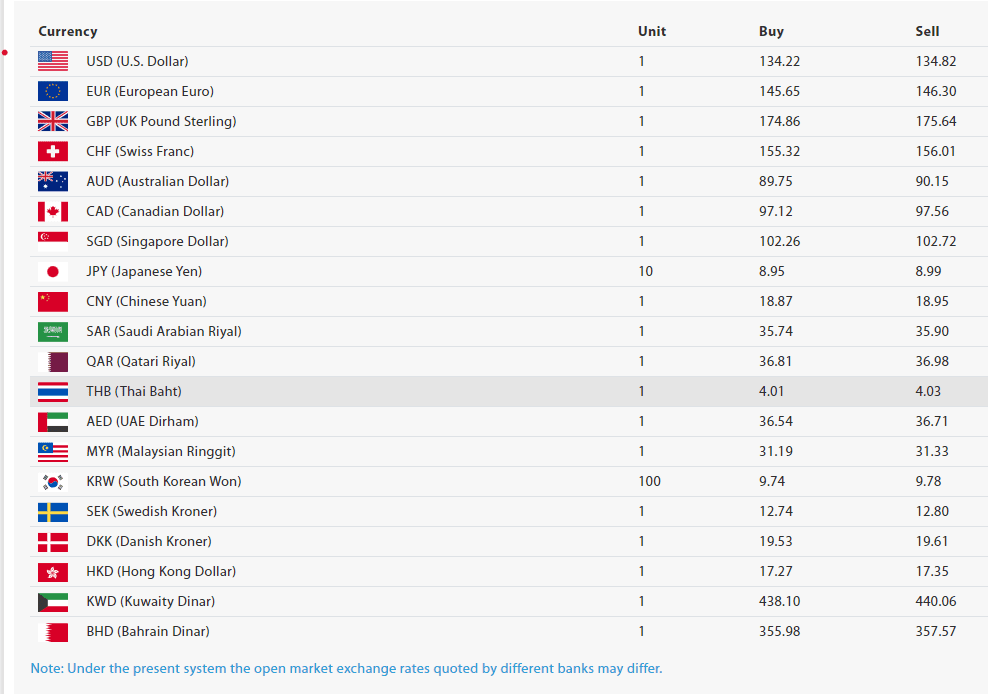Screen dimensions: 988x694
Task: Click the Buy column header
Action: point(771,31)
